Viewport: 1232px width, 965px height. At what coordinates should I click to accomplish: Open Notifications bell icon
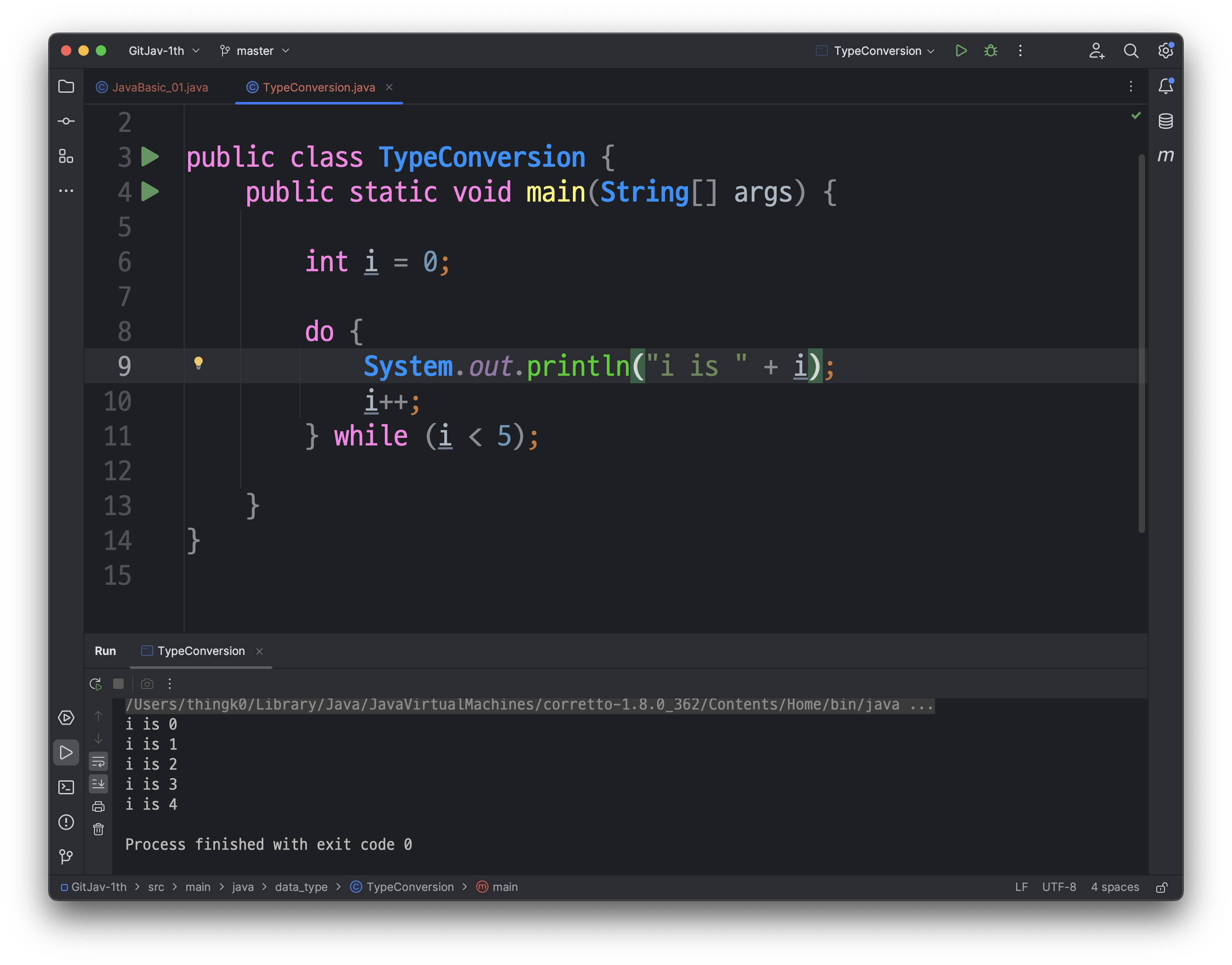pyautogui.click(x=1165, y=87)
